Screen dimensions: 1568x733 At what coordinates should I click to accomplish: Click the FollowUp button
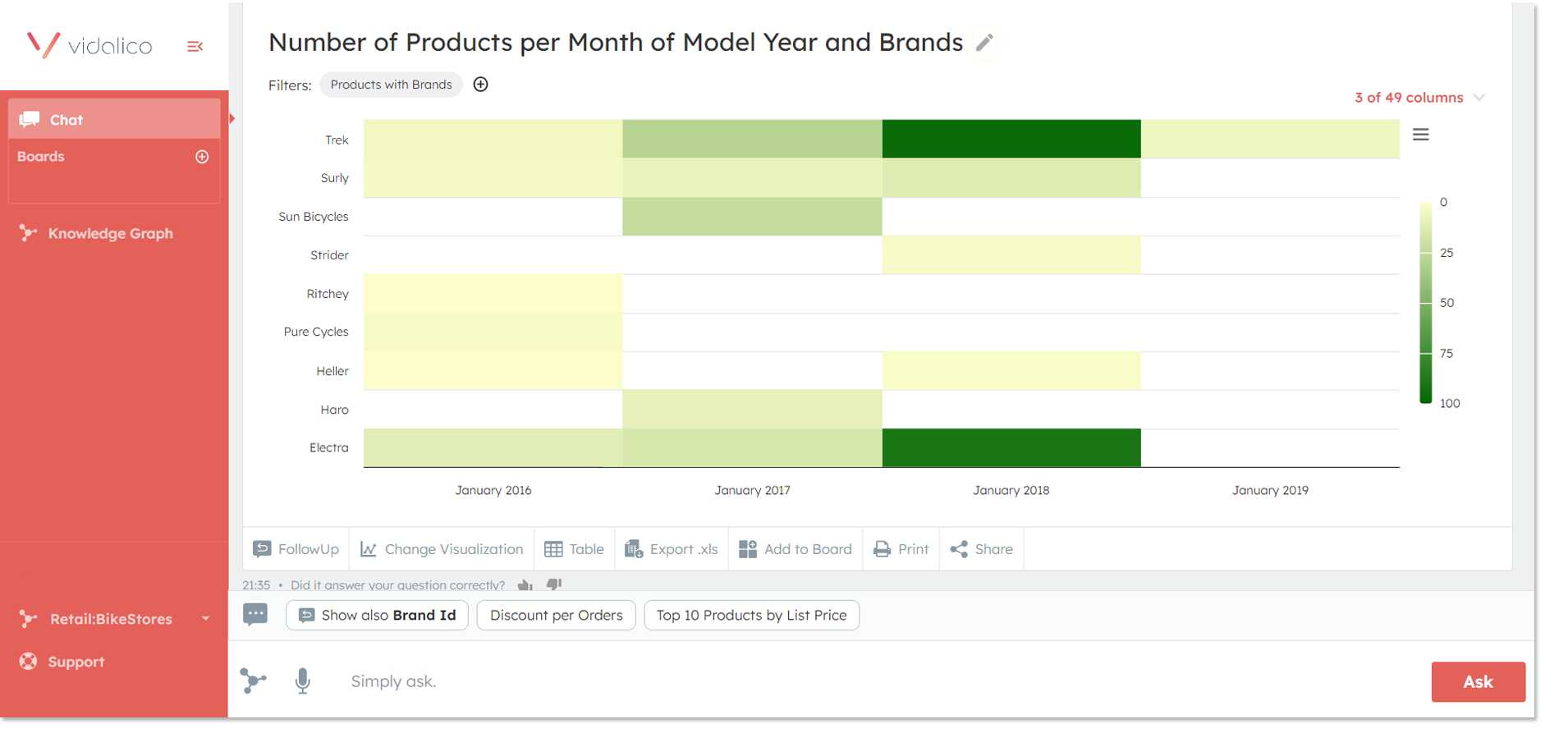[296, 549]
